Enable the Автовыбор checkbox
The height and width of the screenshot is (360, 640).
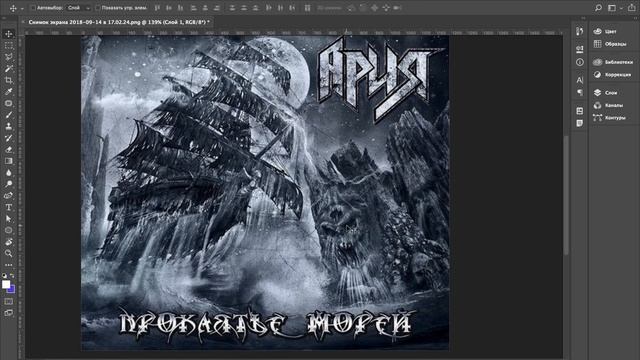click(33, 8)
